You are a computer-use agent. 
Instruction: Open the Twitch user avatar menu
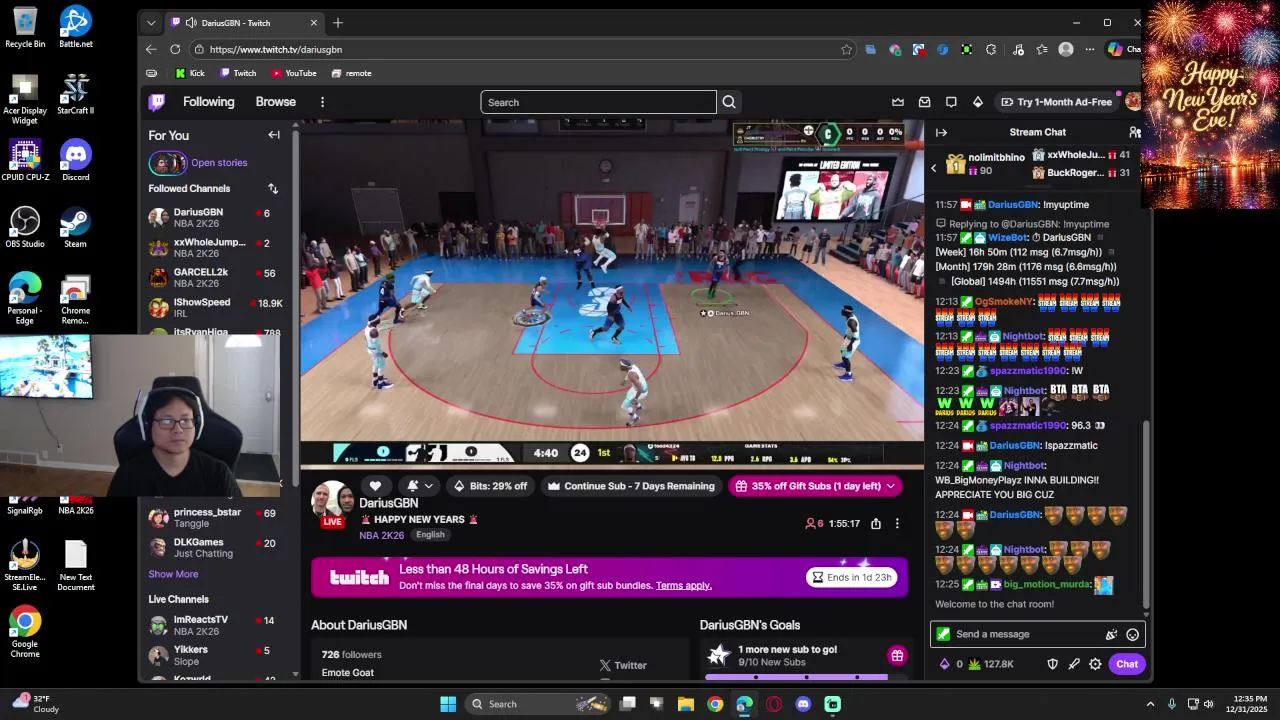pos(1132,102)
